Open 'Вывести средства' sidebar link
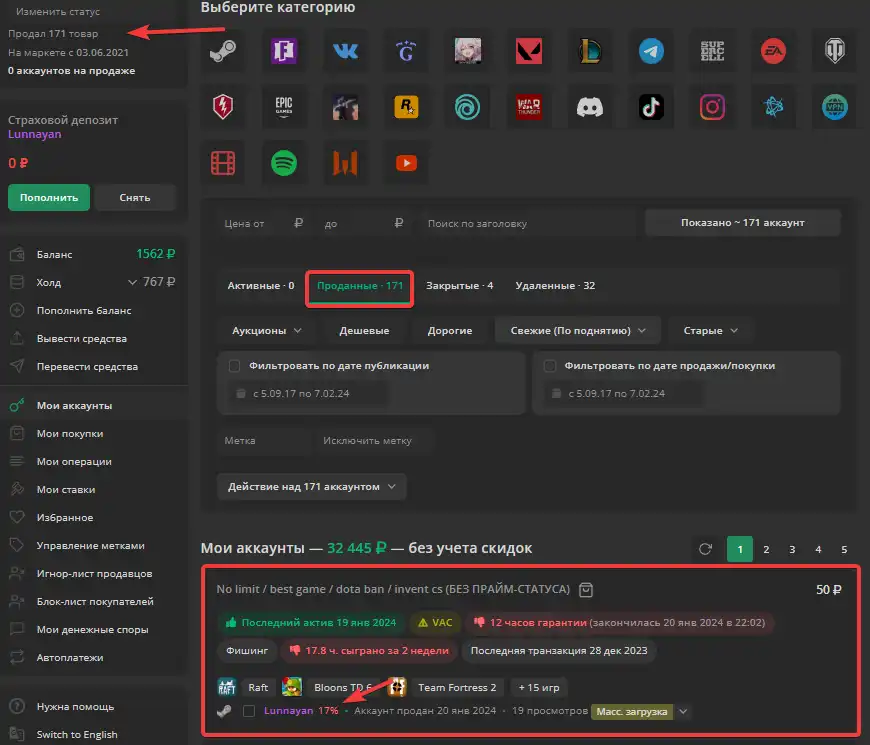This screenshot has width=870, height=745. click(x=82, y=339)
